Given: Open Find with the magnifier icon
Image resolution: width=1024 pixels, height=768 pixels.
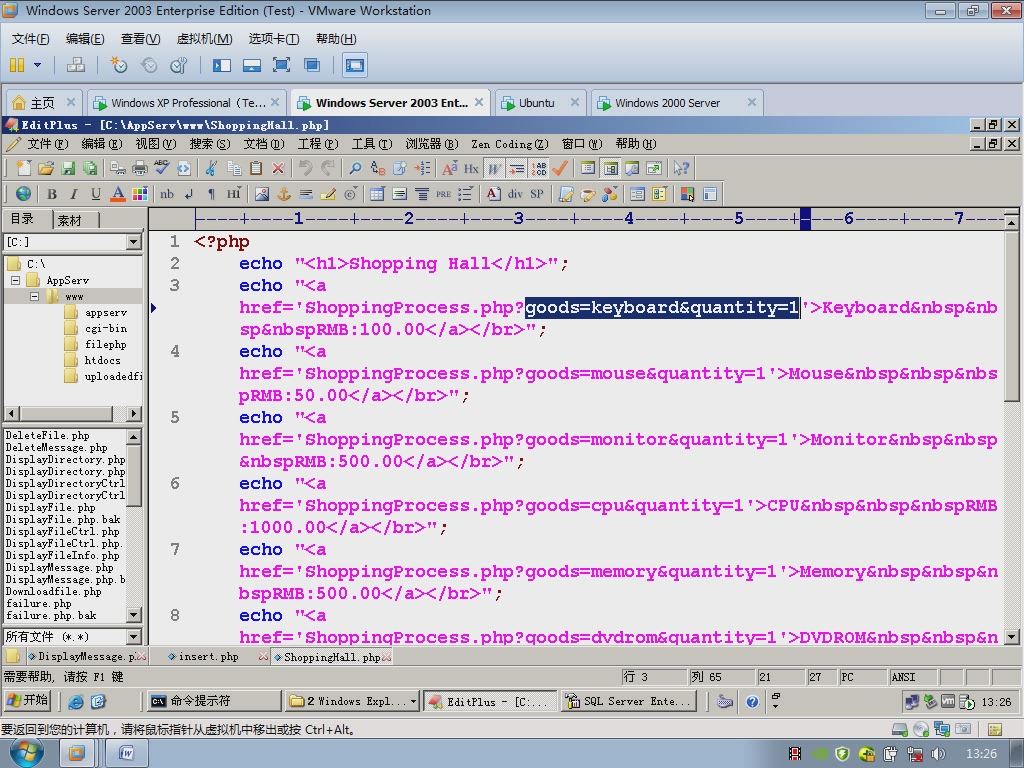Looking at the screenshot, I should 355,168.
